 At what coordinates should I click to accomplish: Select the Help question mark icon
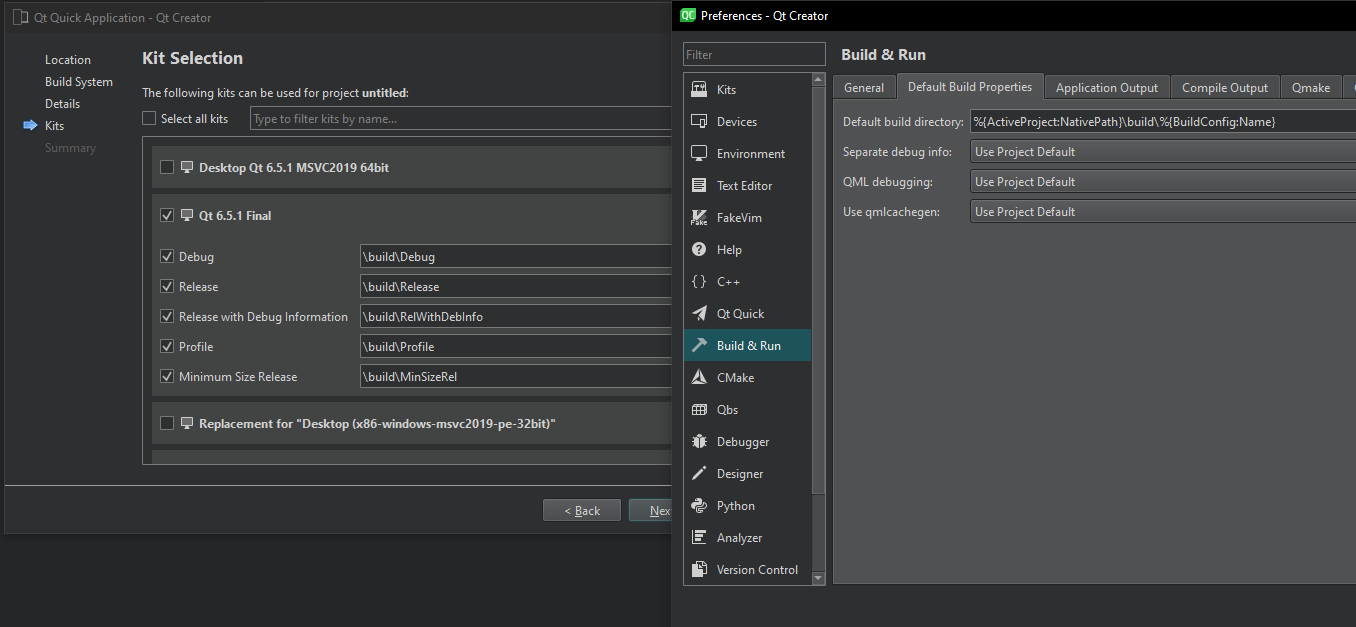pos(699,249)
